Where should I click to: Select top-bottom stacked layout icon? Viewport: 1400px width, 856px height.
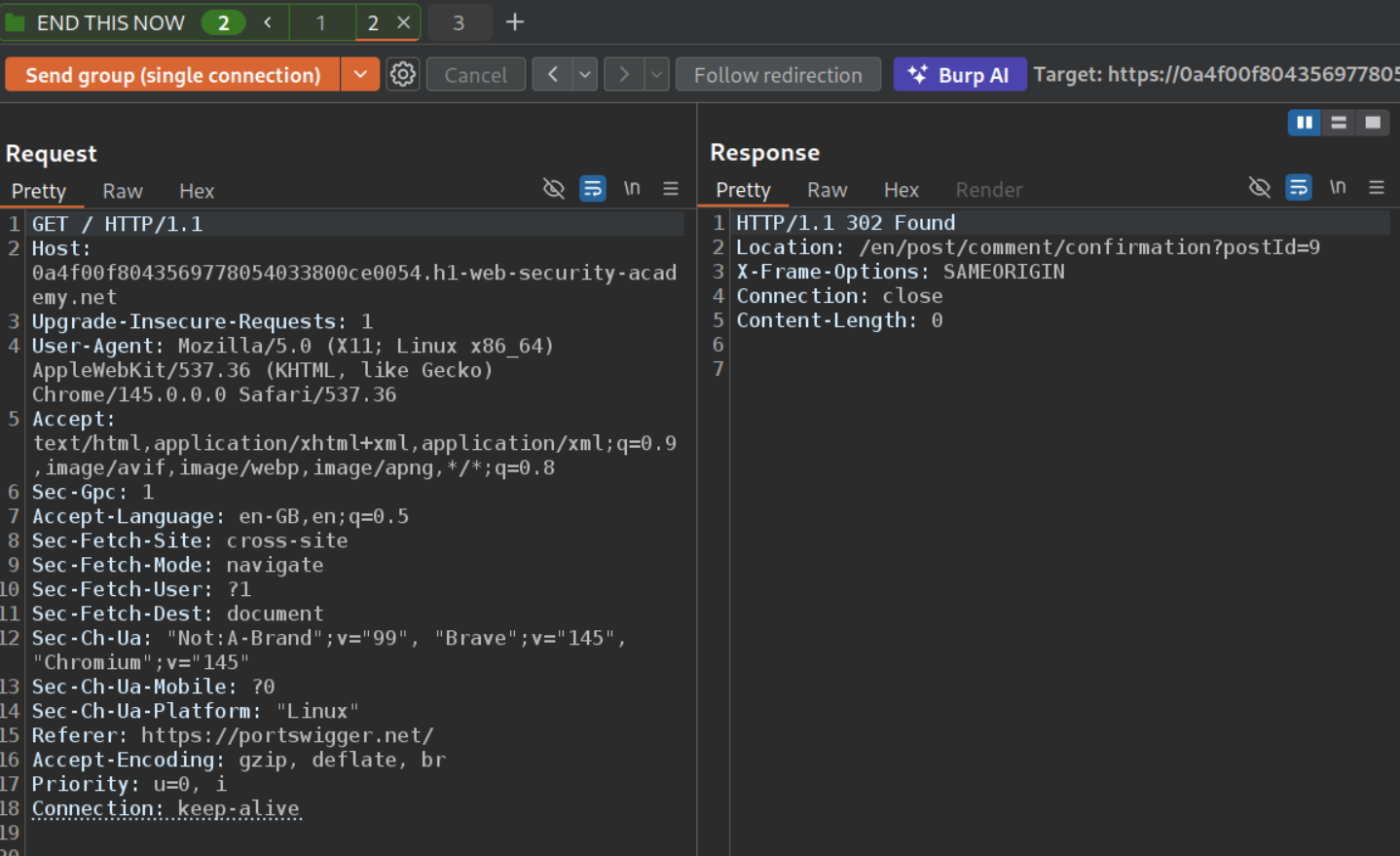click(1339, 122)
